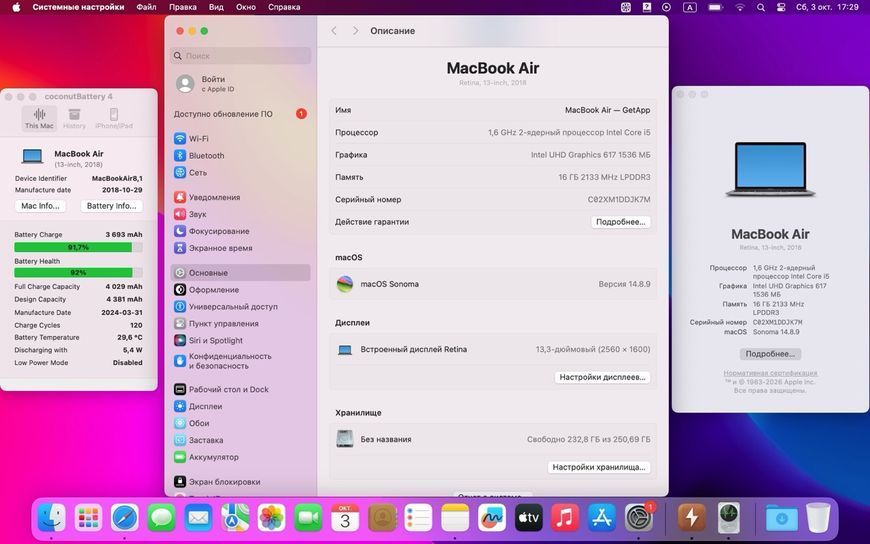Click Mac Info button in coconutBattery
870x544 pixels.
40,206
